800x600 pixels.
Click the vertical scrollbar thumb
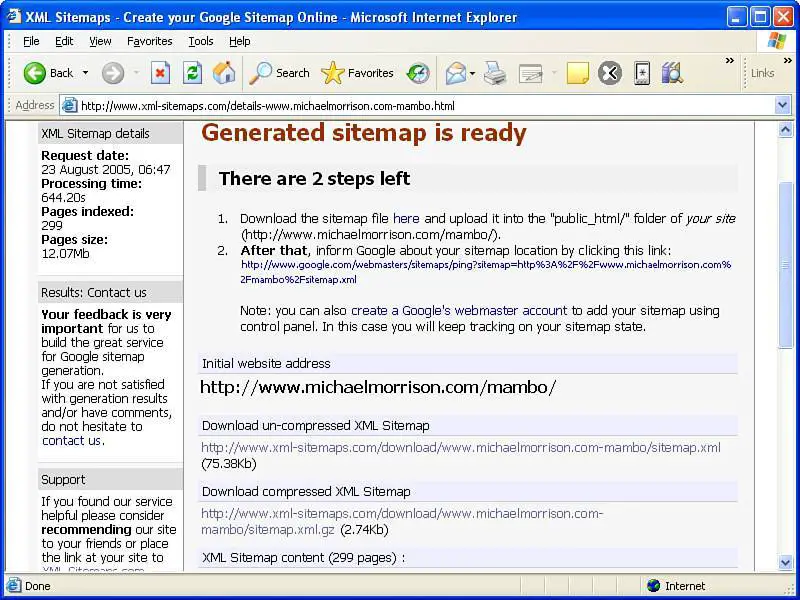(786, 265)
